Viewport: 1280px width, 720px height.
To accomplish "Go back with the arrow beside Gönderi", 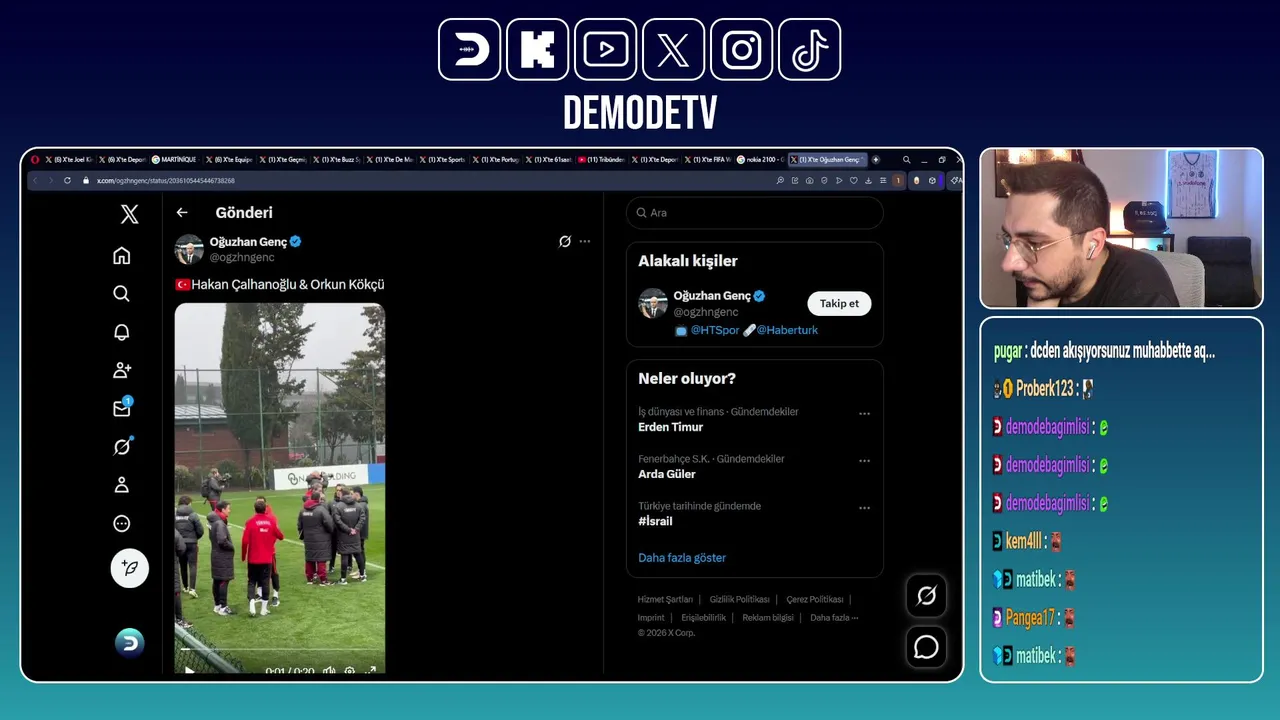I will pos(181,212).
